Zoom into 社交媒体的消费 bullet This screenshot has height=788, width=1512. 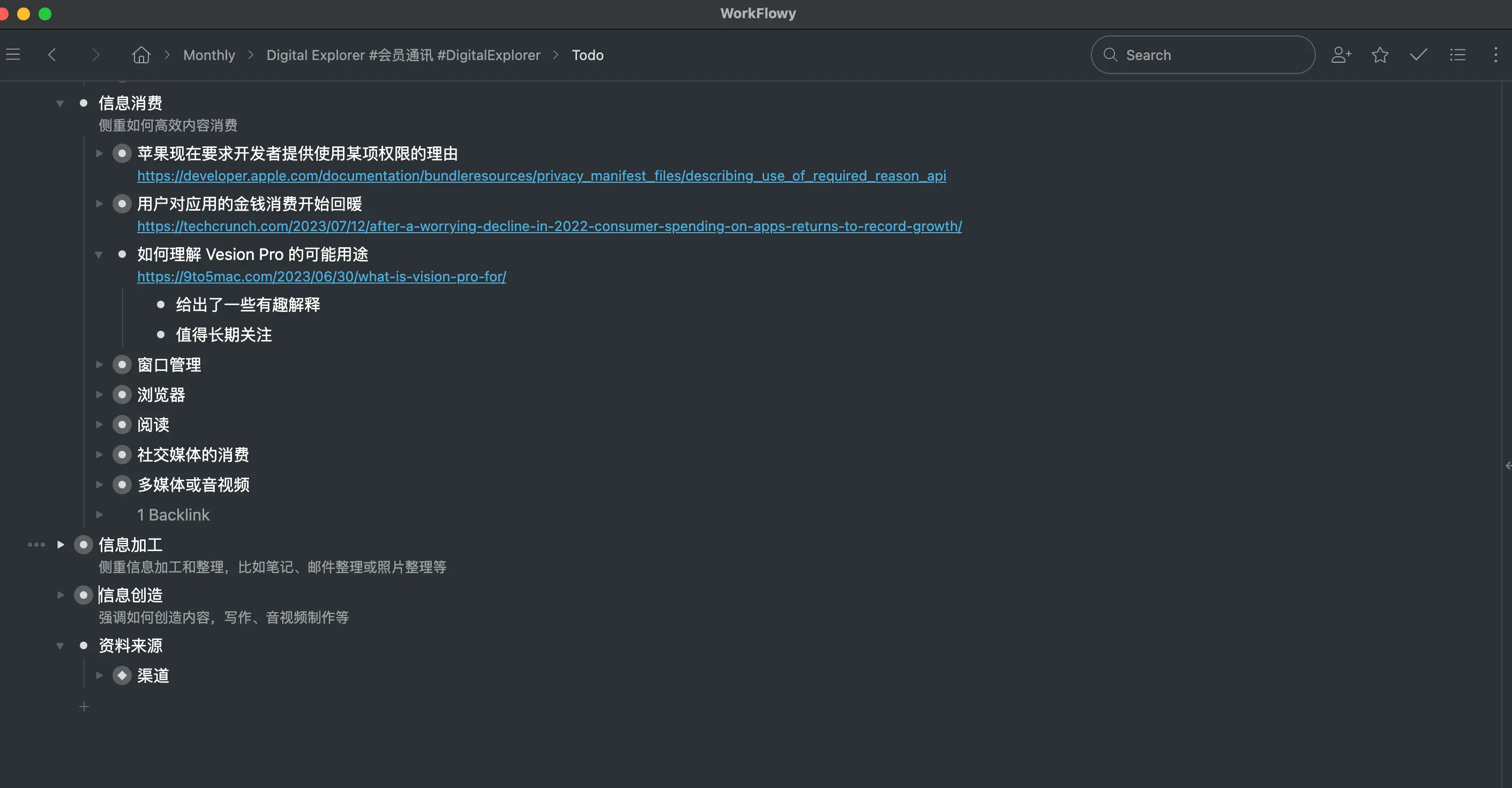point(122,455)
